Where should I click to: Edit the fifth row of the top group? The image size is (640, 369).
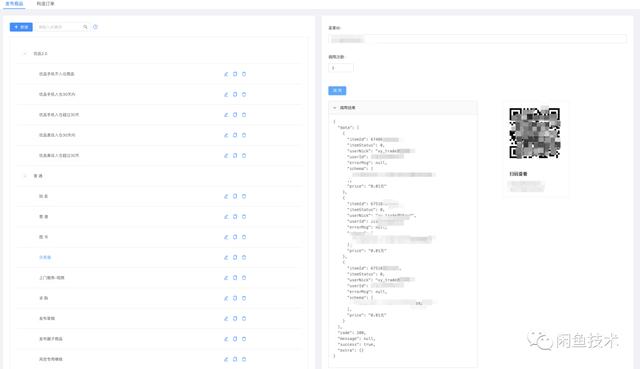pos(226,156)
